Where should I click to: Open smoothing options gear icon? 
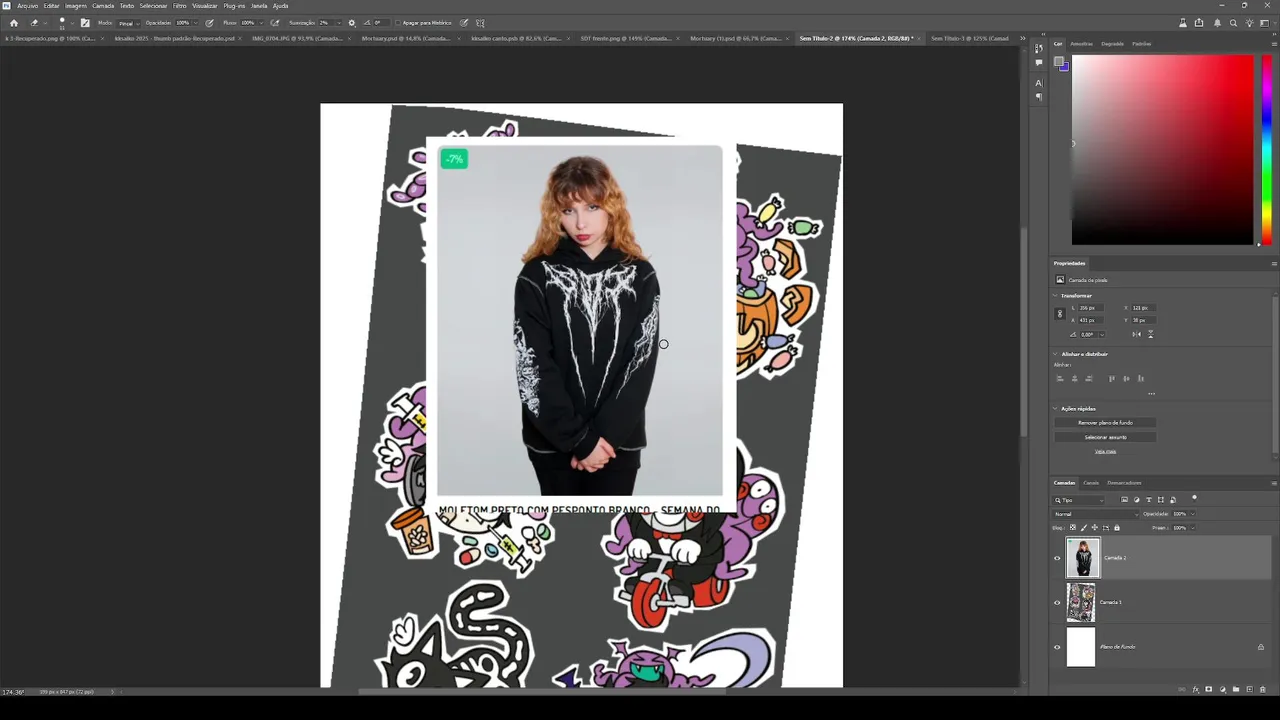(x=351, y=22)
